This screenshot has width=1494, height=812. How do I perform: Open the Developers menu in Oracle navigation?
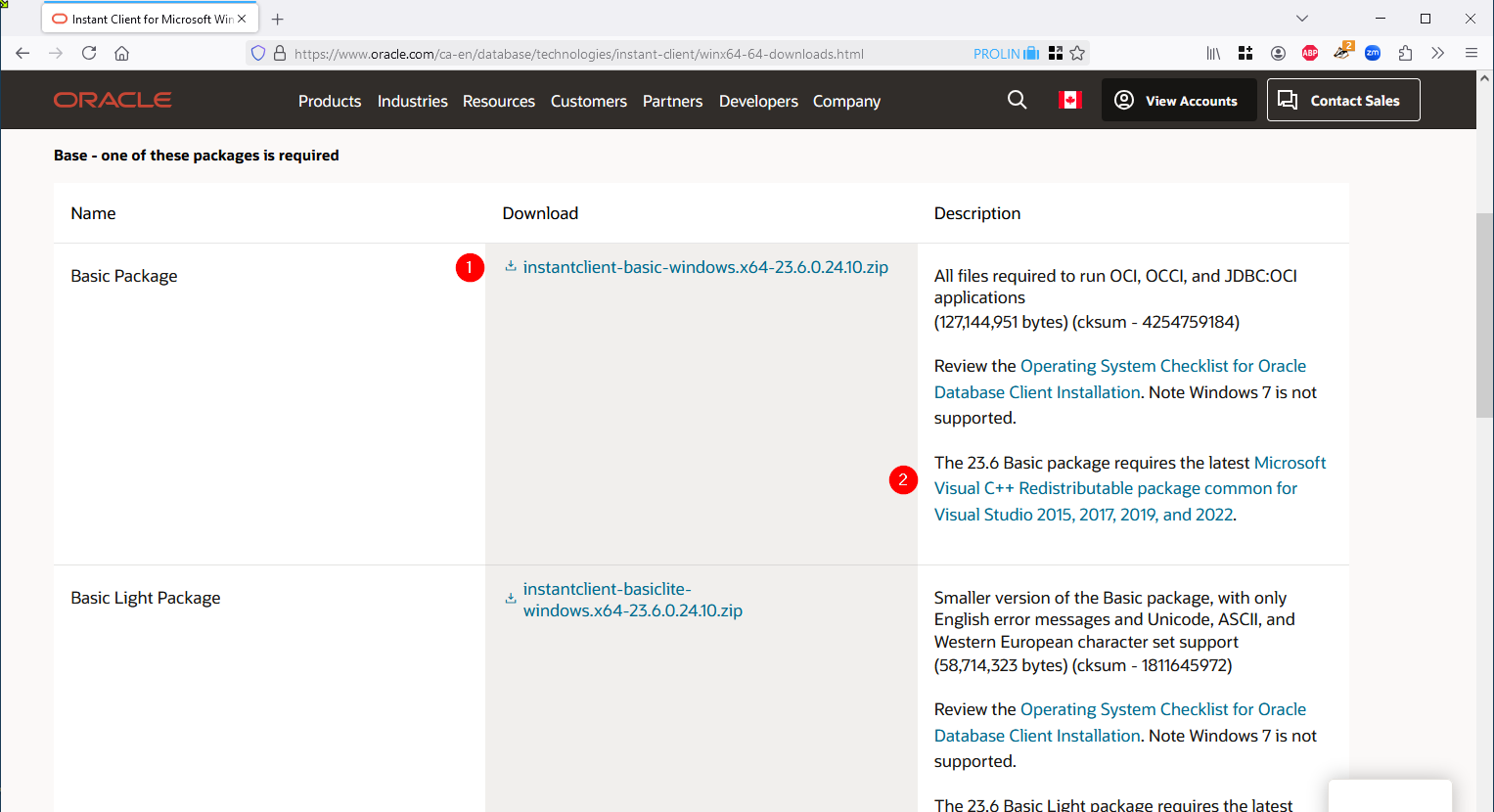[x=758, y=101]
